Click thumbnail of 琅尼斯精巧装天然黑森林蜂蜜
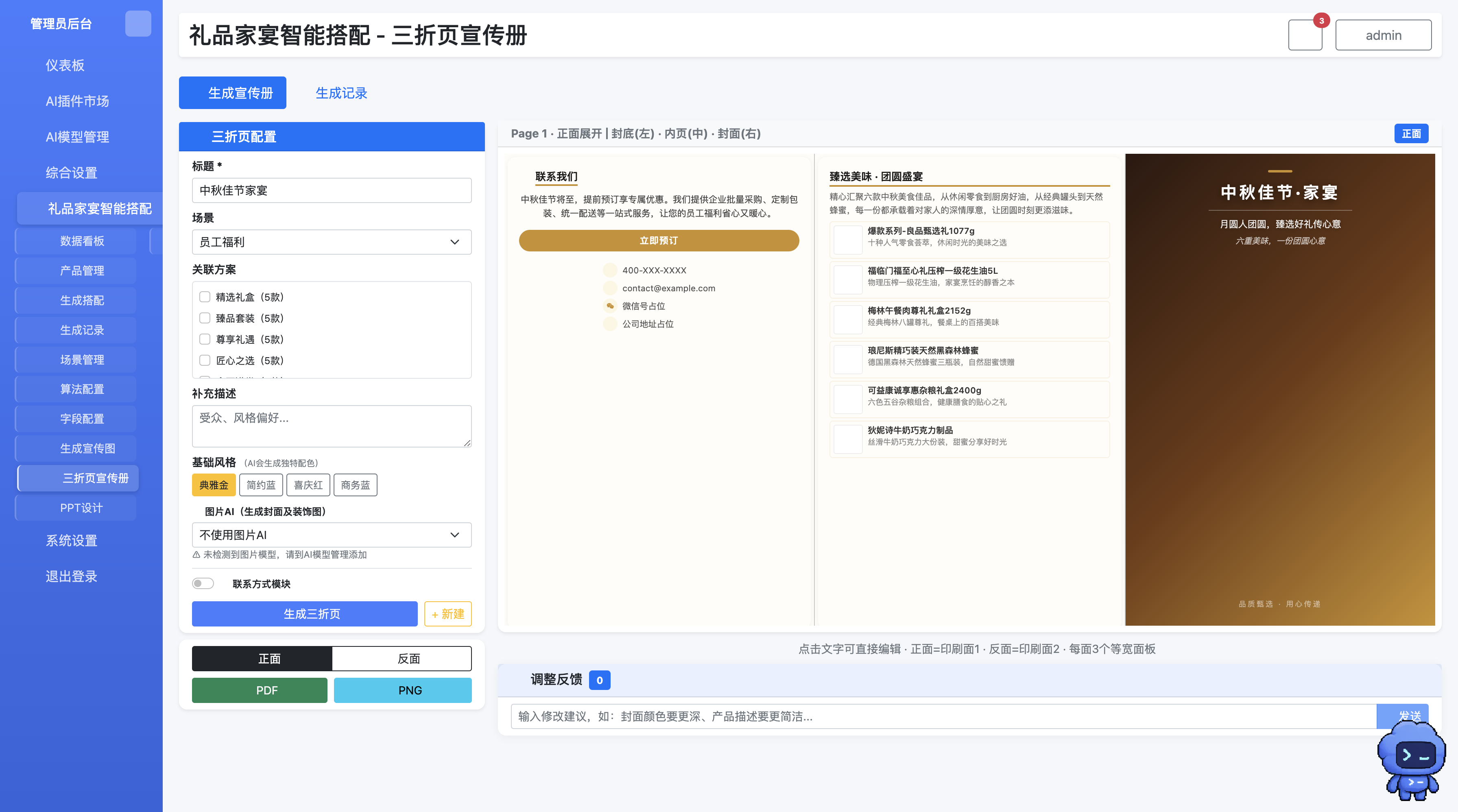This screenshot has width=1458, height=812. pyautogui.click(x=848, y=359)
